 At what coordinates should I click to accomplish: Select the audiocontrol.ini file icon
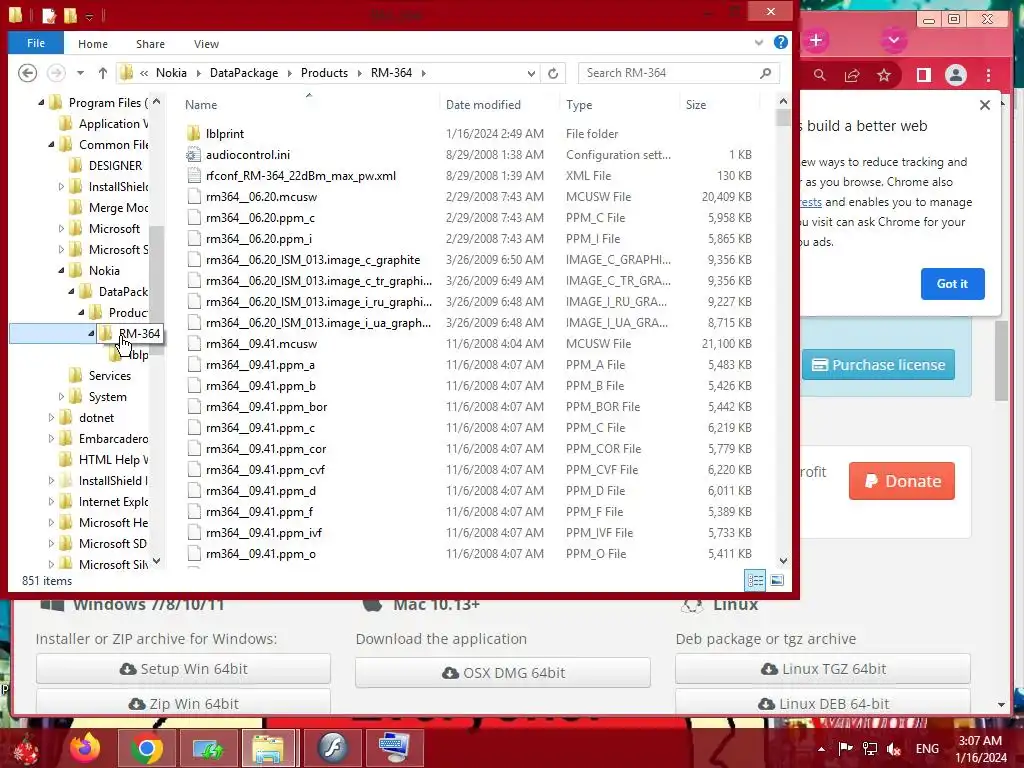coord(193,155)
